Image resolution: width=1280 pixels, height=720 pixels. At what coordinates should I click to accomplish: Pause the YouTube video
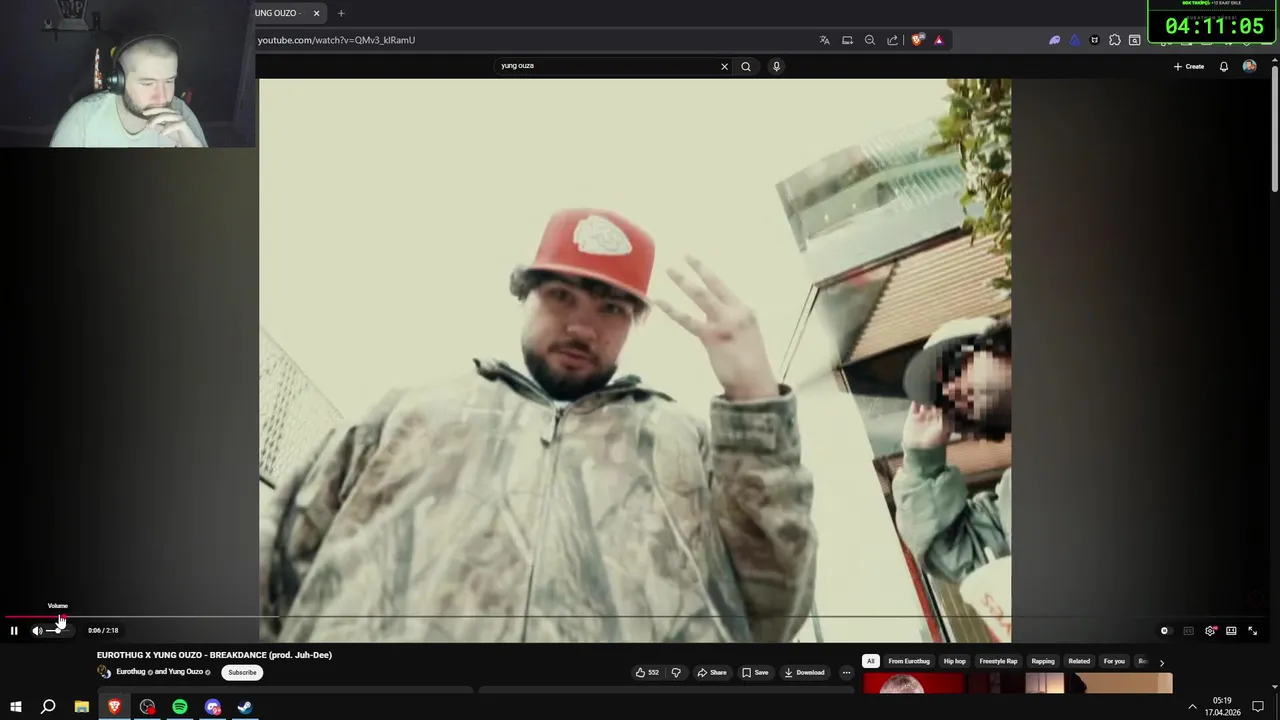click(x=14, y=631)
